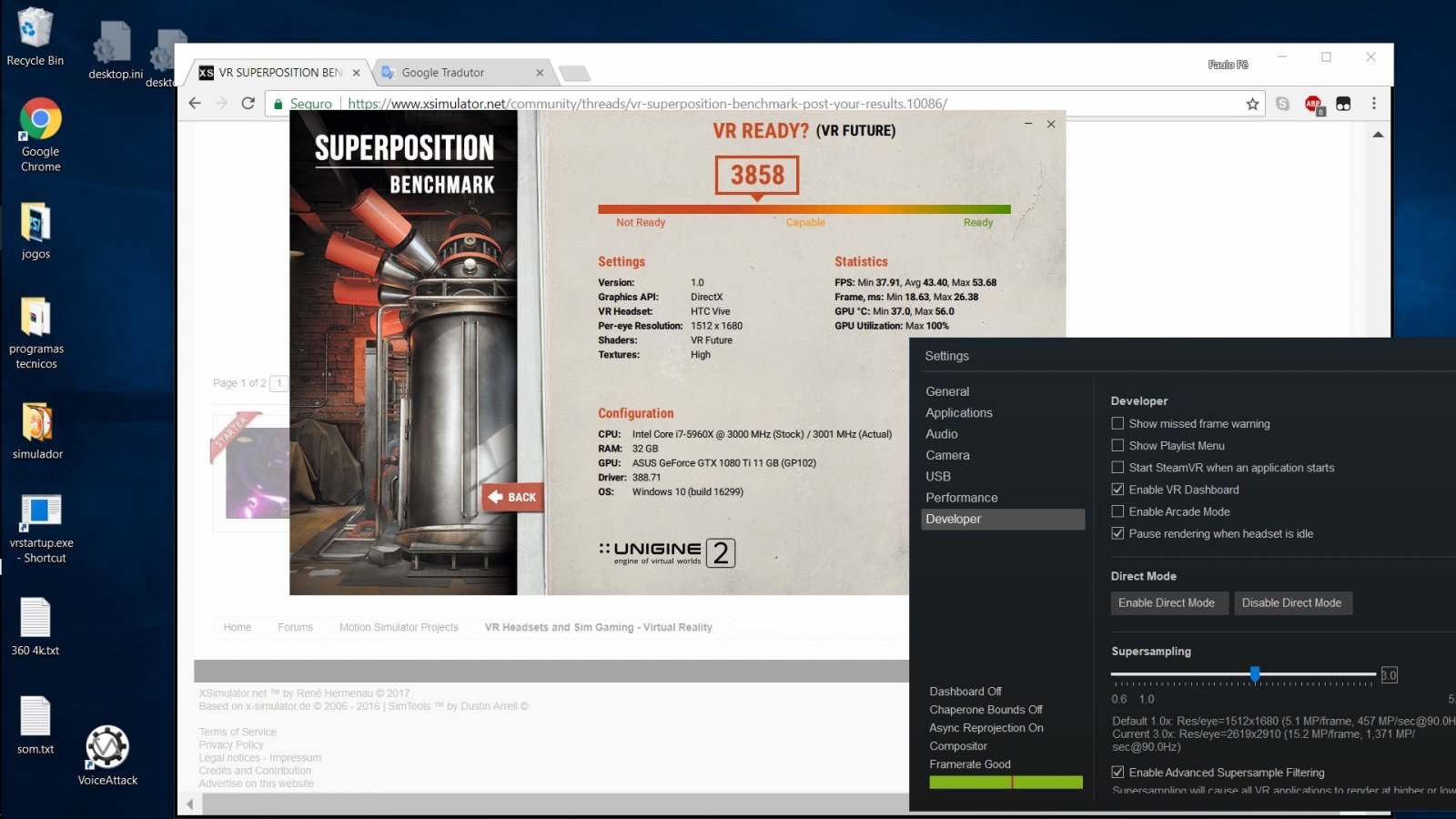Open desktop.ini file icon

115,50
